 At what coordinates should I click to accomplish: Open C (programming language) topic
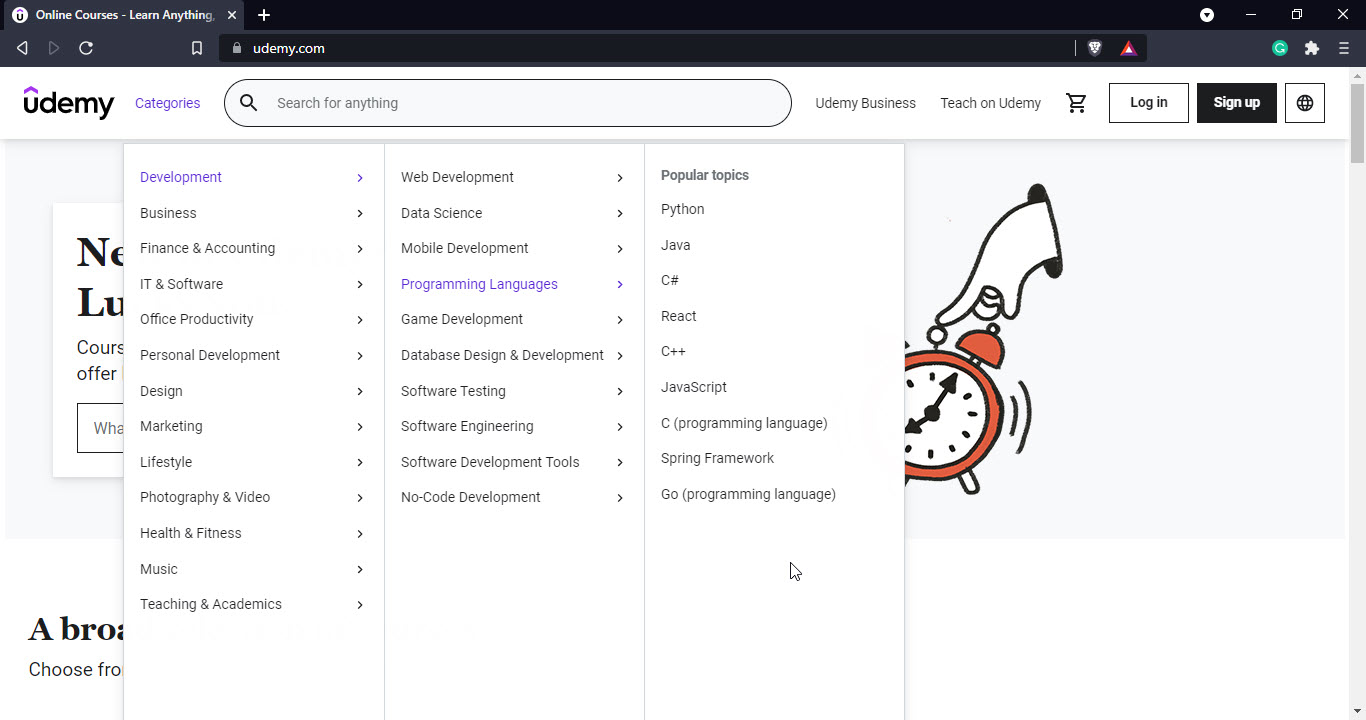744,423
